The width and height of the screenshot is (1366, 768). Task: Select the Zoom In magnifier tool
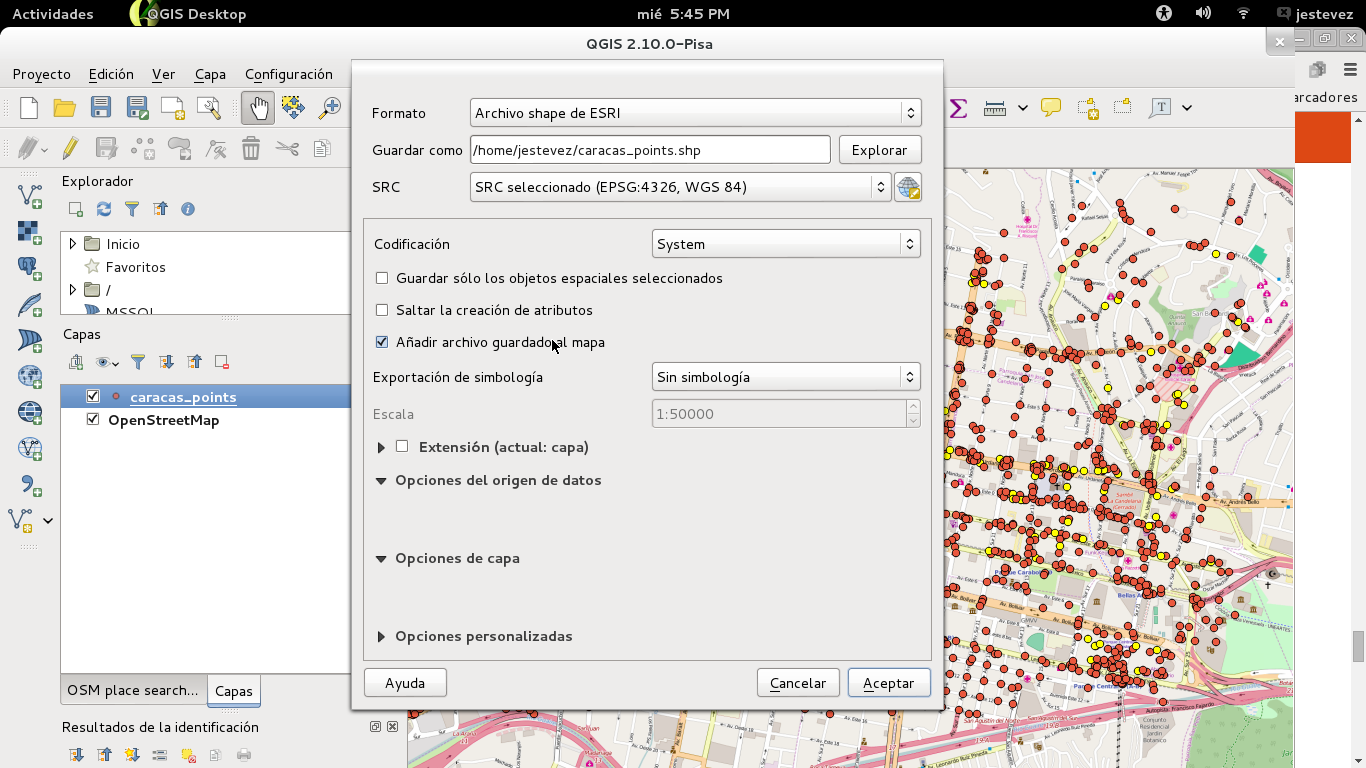(329, 108)
